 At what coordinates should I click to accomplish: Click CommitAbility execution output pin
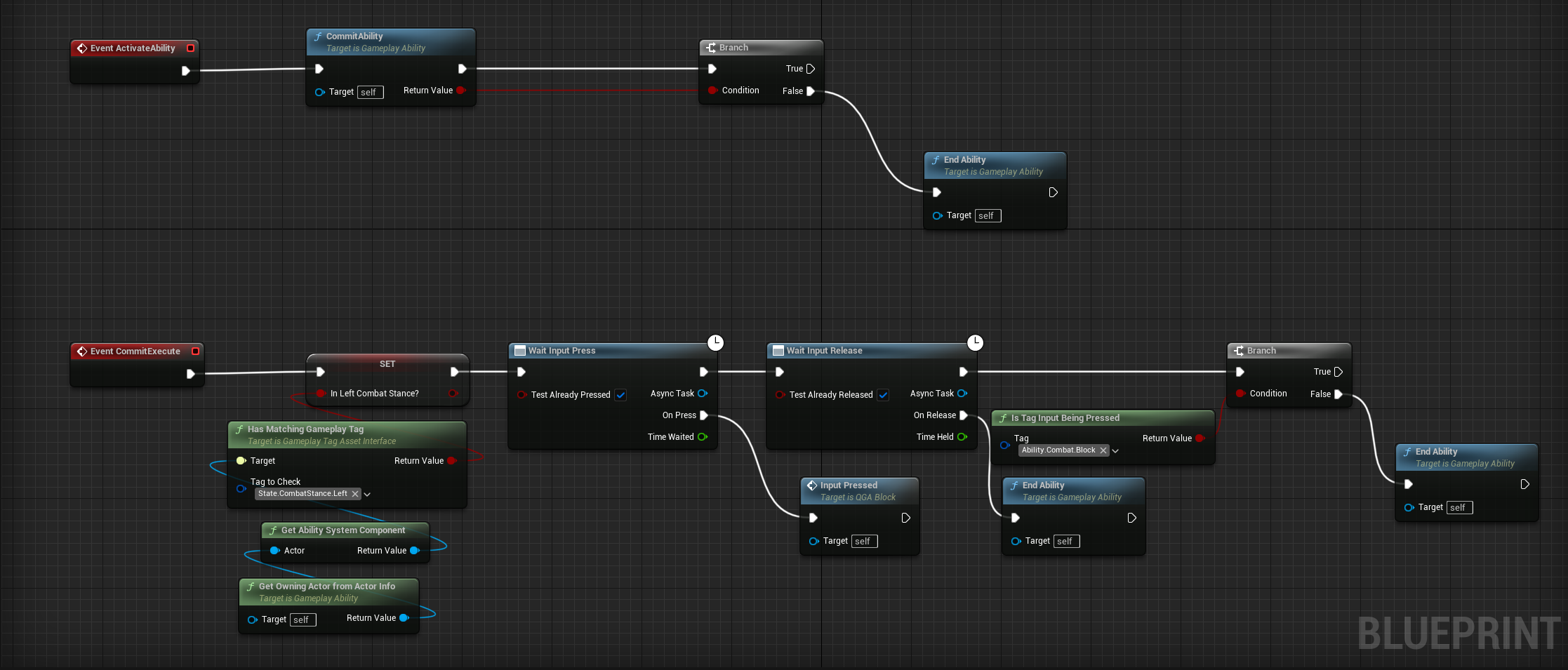462,69
